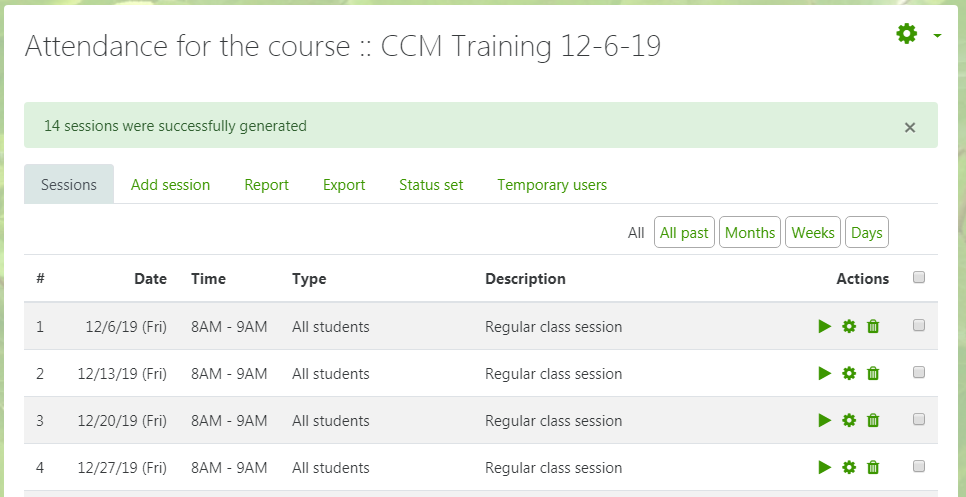The height and width of the screenshot is (497, 966).
Task: Take attendance for the 12/6/19 session
Action: 825,326
